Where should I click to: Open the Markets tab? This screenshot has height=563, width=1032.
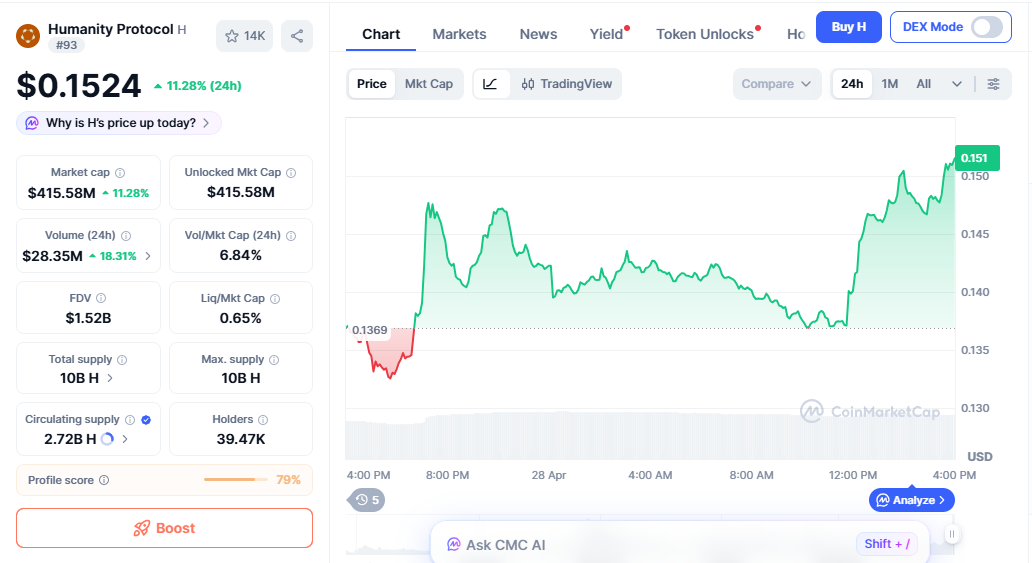point(459,34)
